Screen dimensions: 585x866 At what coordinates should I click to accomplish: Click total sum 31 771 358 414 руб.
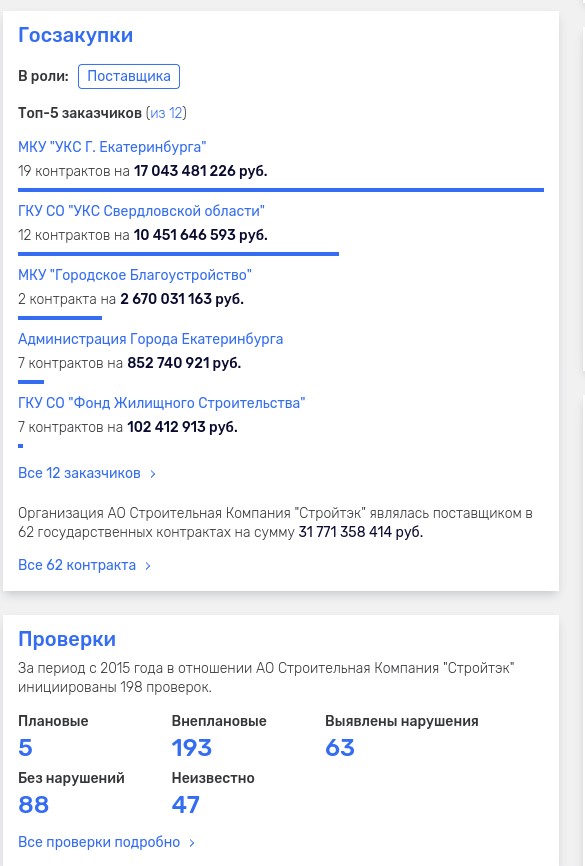click(x=361, y=532)
